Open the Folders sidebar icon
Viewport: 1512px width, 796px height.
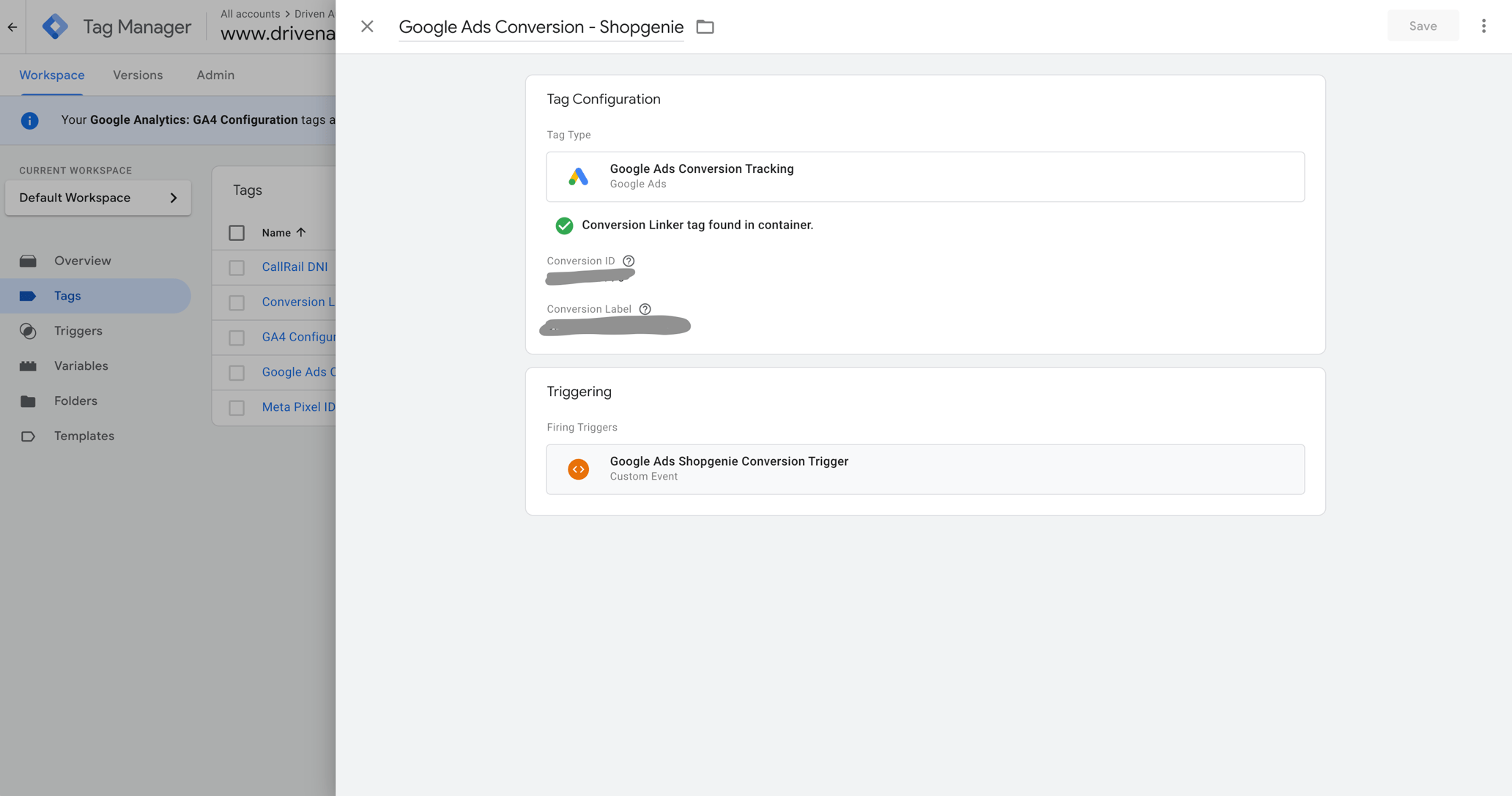[x=29, y=401]
